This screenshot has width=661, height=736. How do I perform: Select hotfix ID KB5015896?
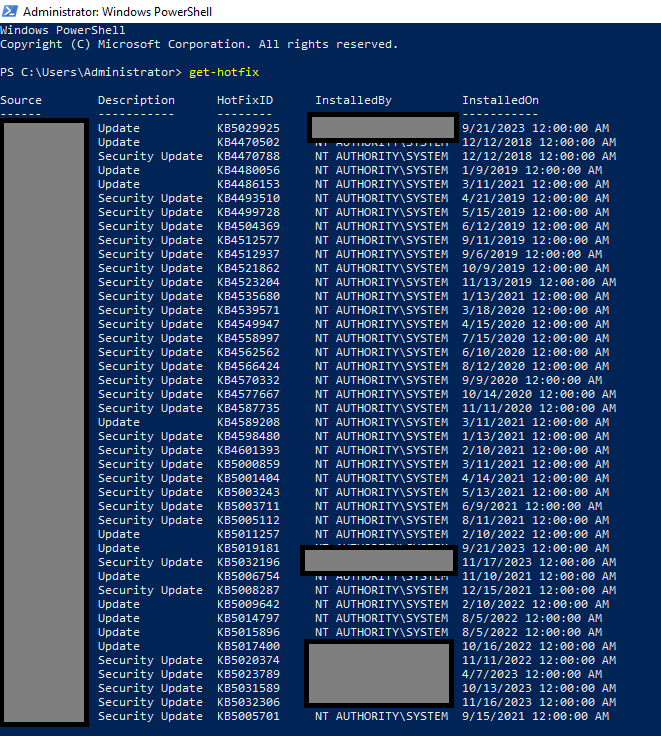tap(248, 632)
